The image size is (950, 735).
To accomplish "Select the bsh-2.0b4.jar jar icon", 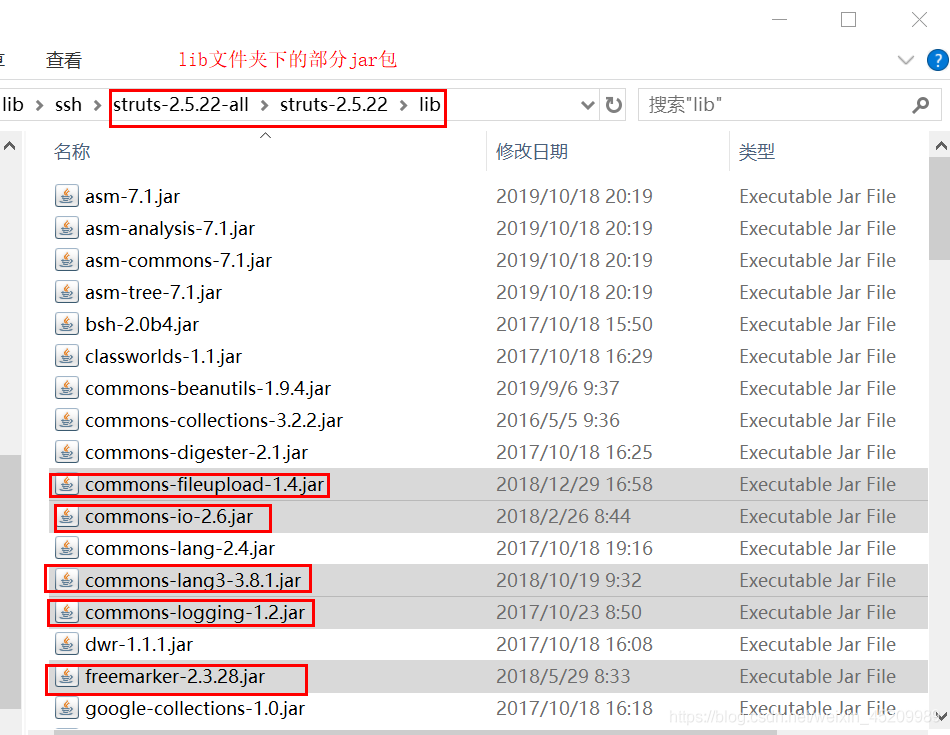I will pyautogui.click(x=66, y=324).
